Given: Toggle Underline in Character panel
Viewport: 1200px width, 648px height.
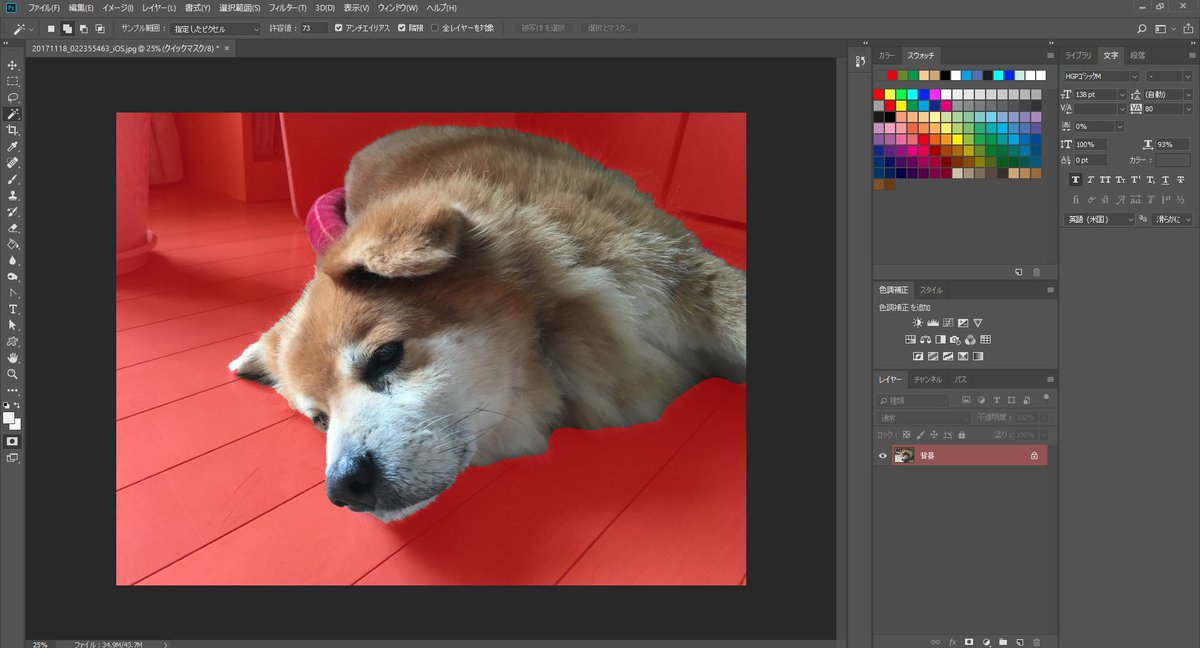Looking at the screenshot, I should [x=1166, y=180].
